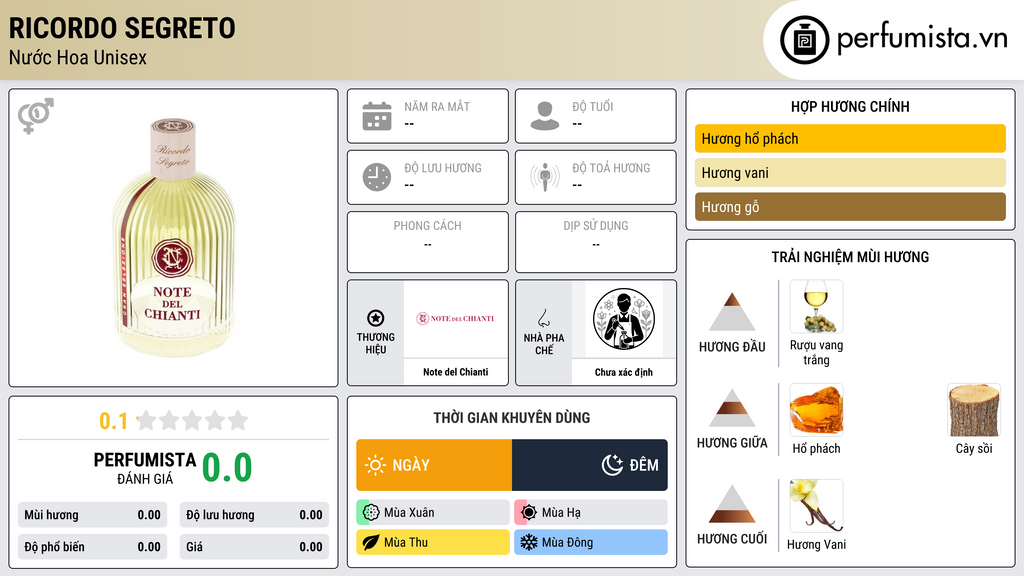
Task: Click the Mùa Đông season label
Action: 567,542
